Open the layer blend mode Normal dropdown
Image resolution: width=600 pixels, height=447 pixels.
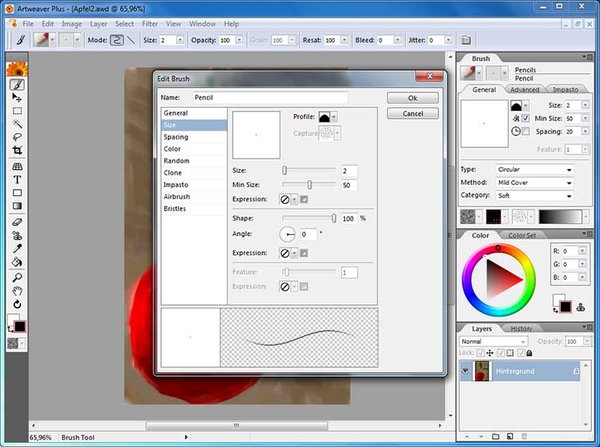[x=494, y=341]
